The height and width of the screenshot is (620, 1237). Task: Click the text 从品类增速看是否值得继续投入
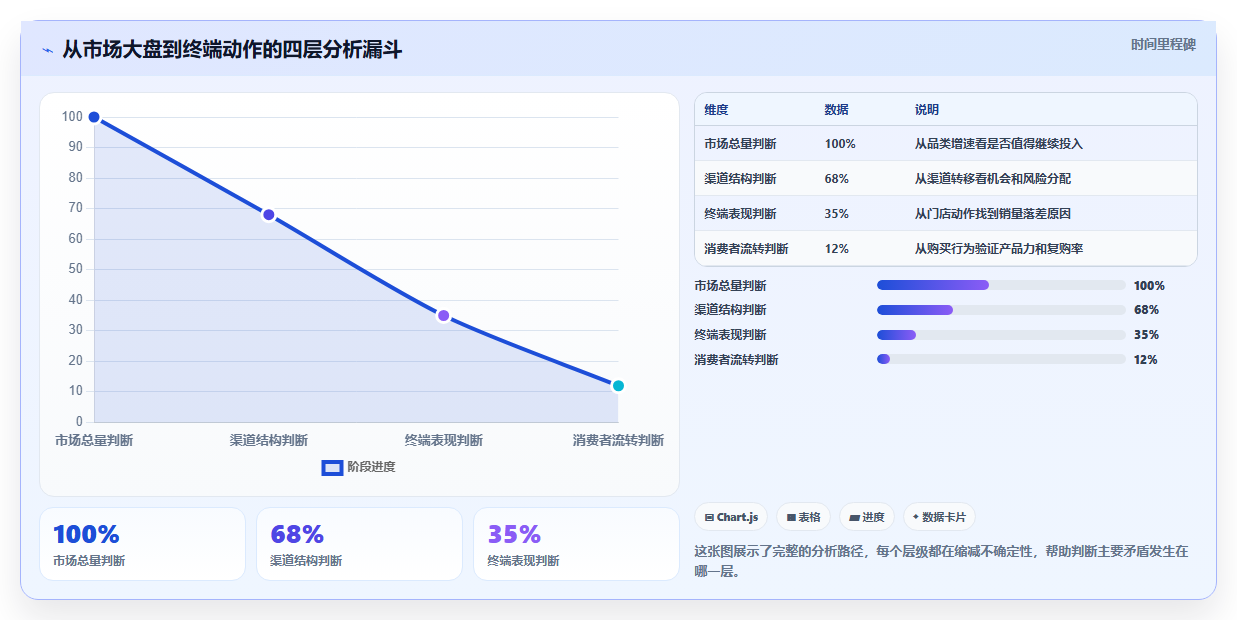(999, 144)
